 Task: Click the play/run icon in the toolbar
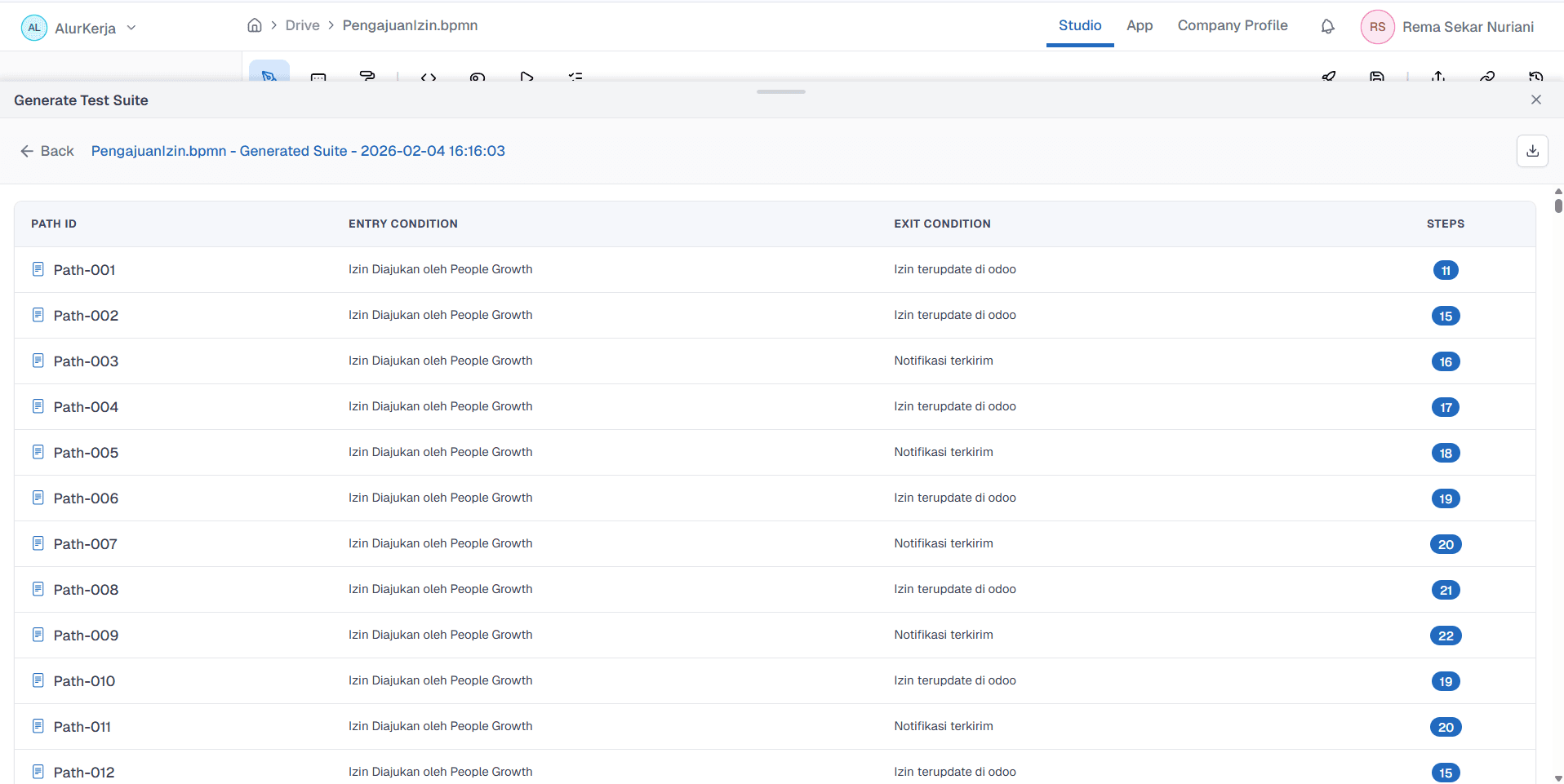pyautogui.click(x=527, y=78)
